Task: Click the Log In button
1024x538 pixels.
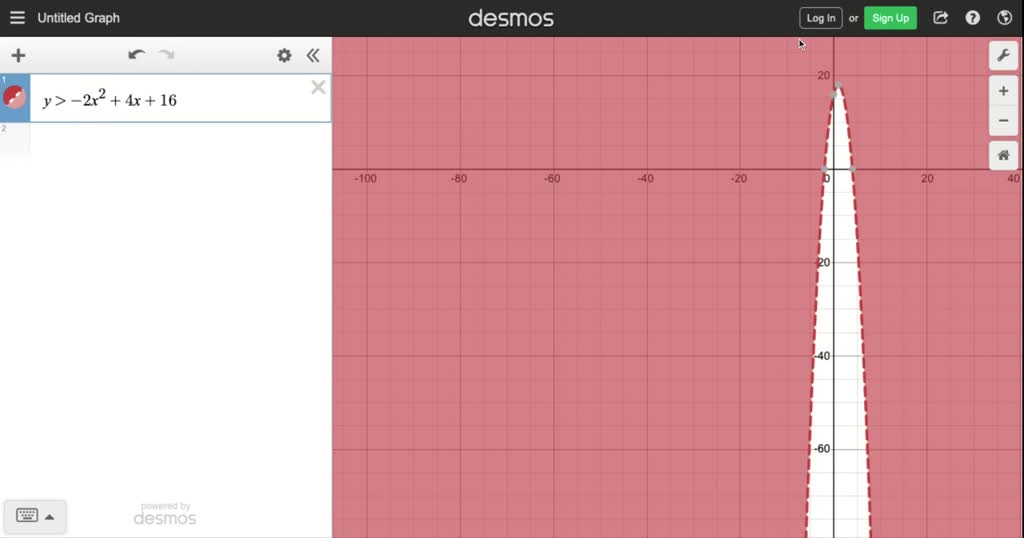Action: click(x=821, y=18)
